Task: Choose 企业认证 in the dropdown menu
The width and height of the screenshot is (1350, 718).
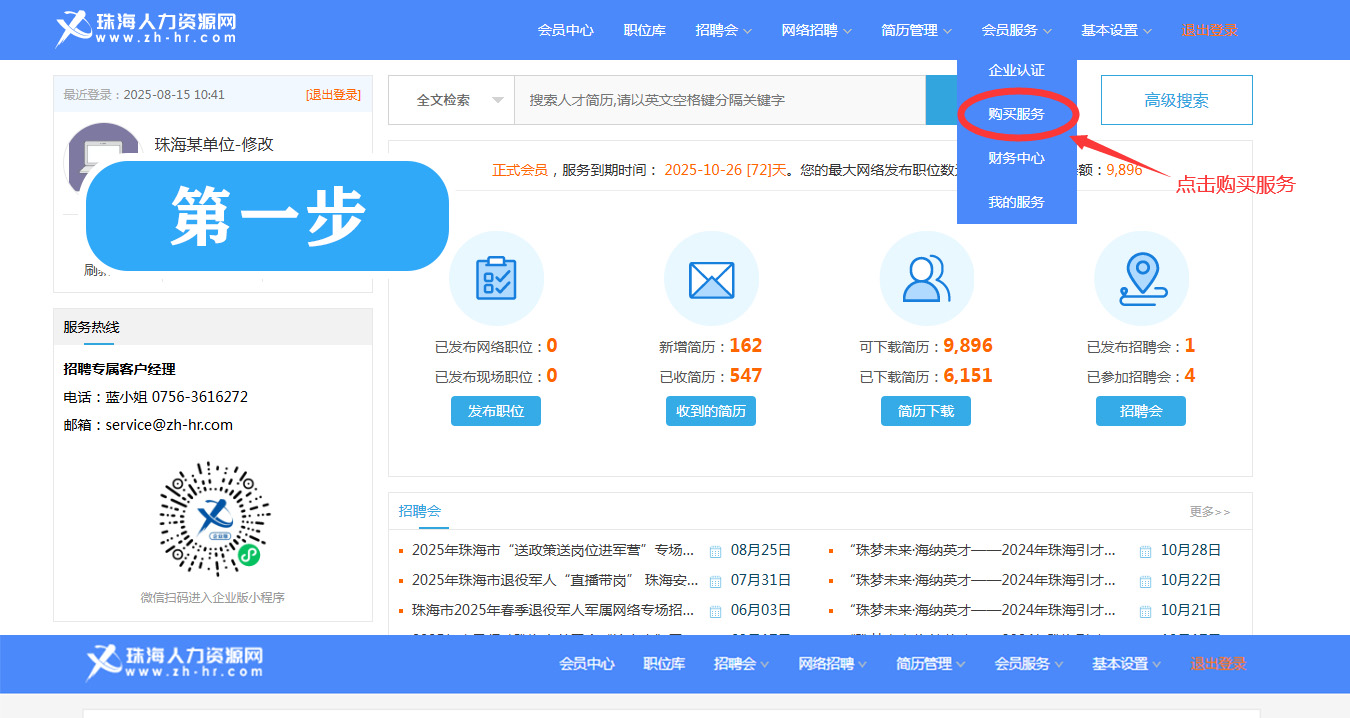Action: click(1016, 70)
